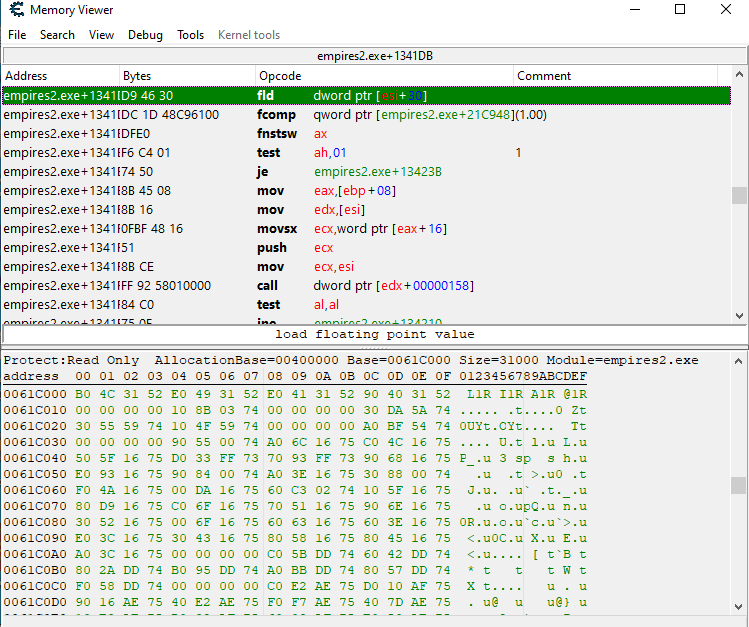Click hex row address 0061C080
749x627 pixels.
pos(35,522)
